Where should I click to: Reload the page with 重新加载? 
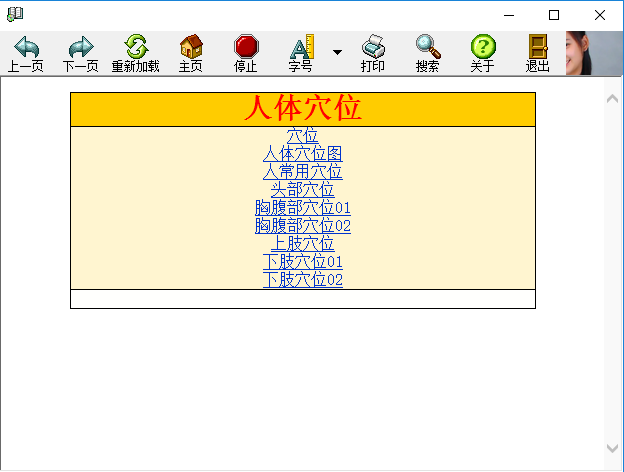135,47
